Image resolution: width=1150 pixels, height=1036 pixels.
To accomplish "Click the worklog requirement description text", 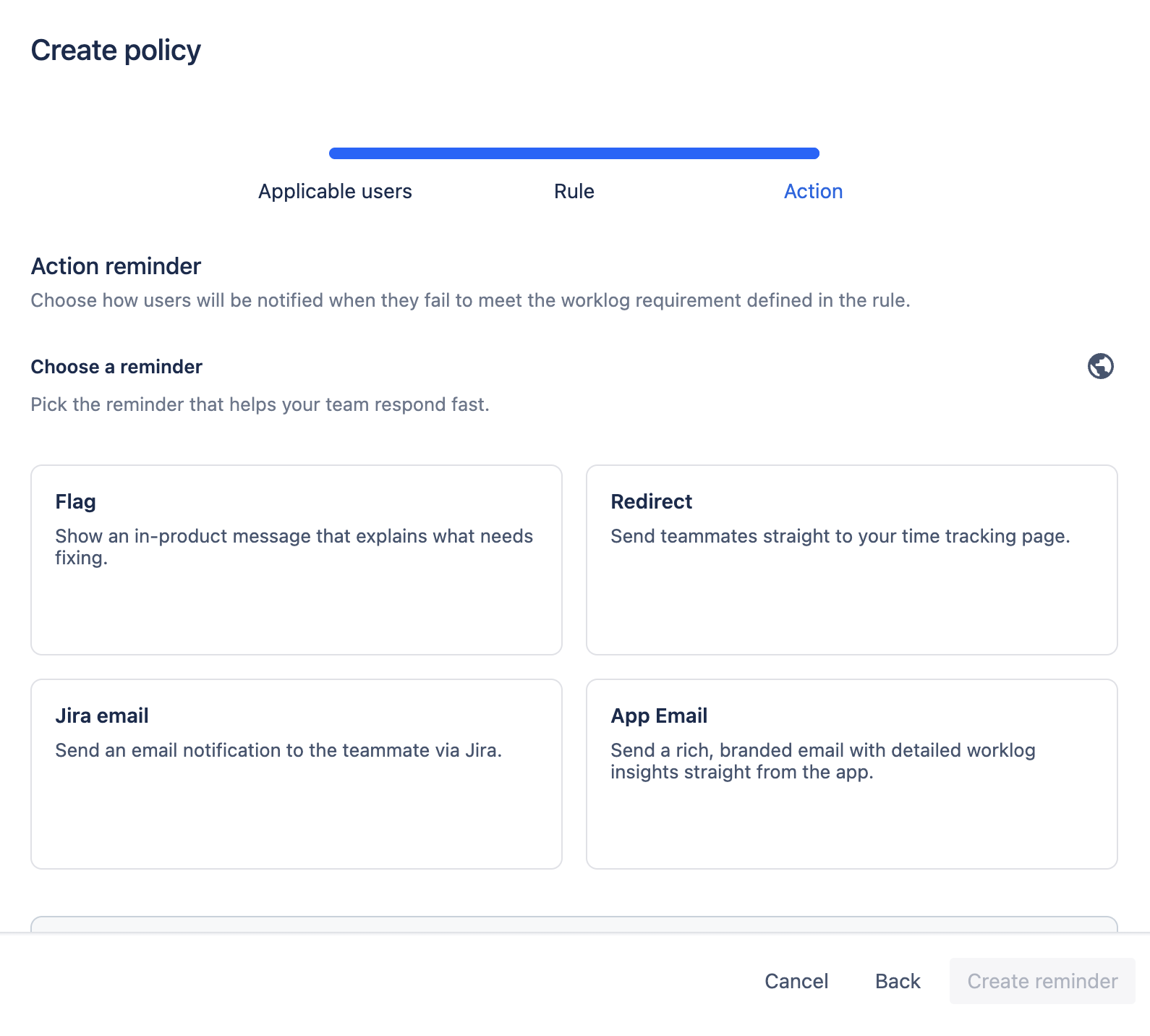I will [470, 300].
